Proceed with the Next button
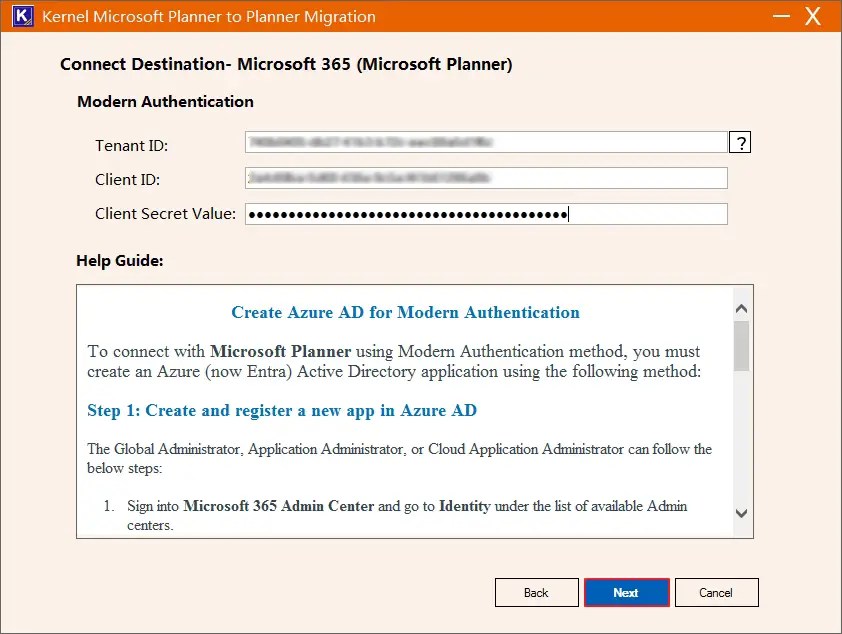 click(x=627, y=593)
